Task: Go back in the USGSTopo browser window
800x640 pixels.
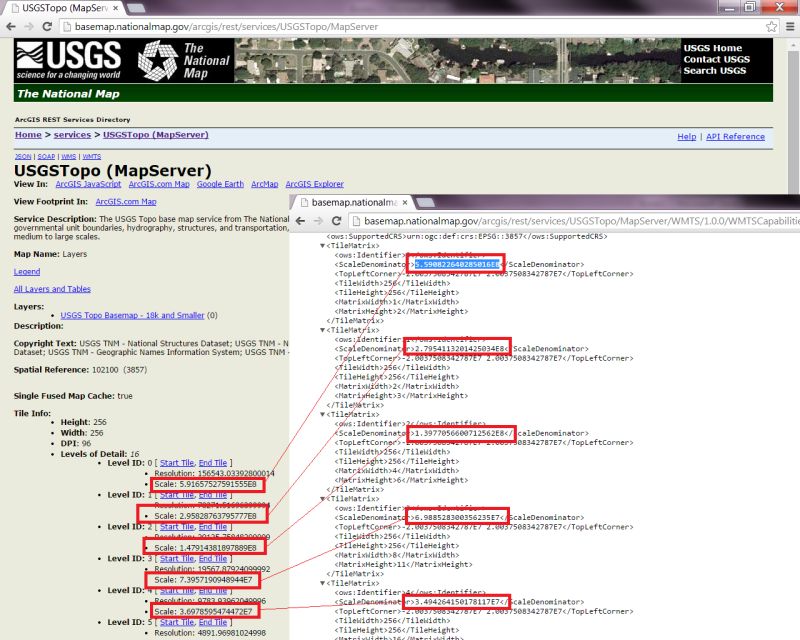Action: [11, 27]
